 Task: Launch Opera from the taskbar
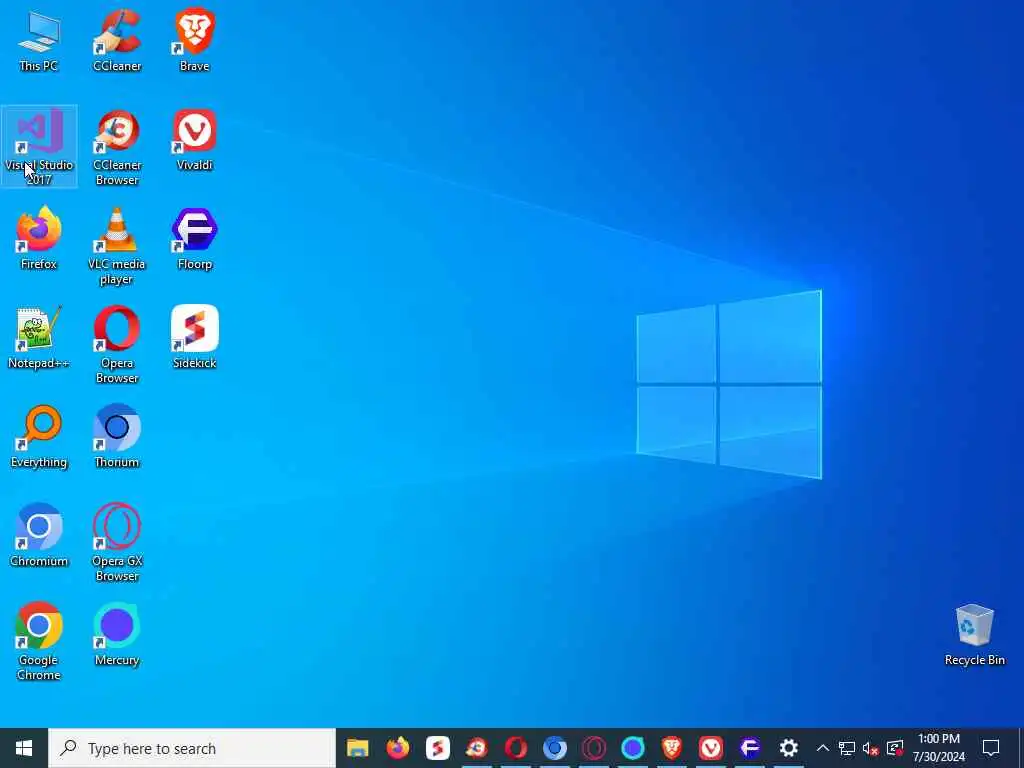click(x=516, y=748)
